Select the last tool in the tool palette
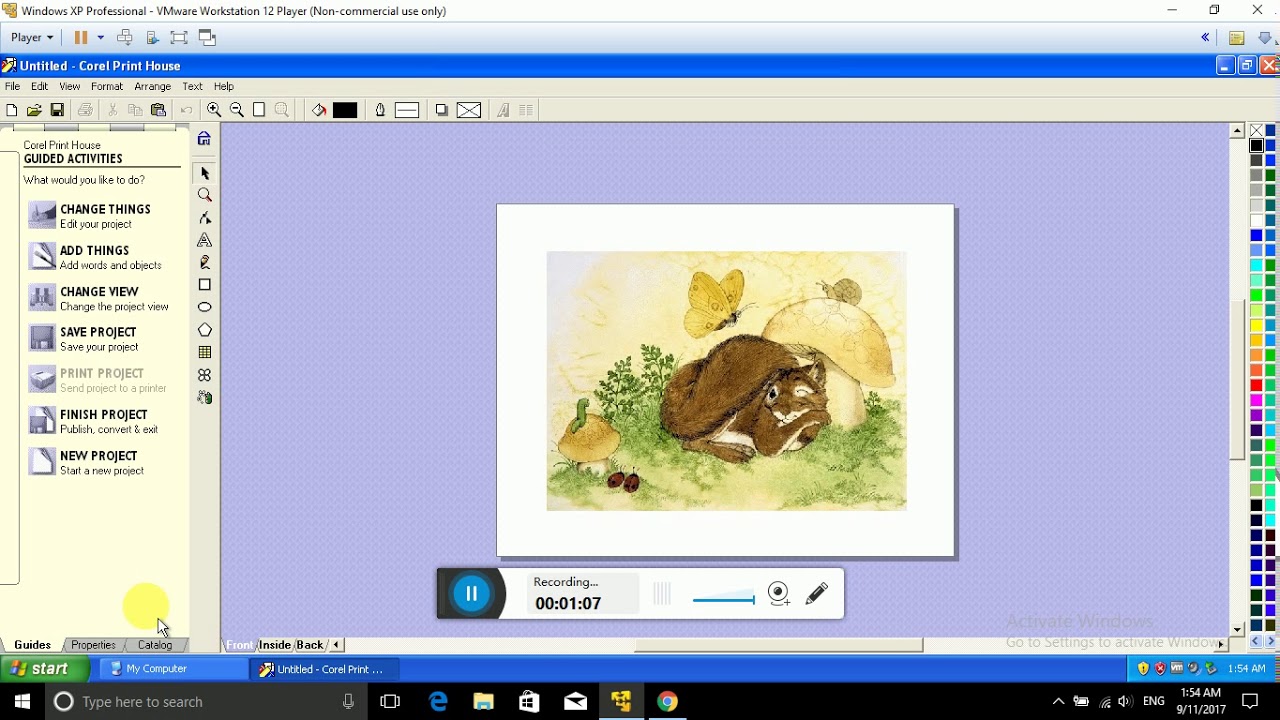This screenshot has height=720, width=1280. coord(205,397)
